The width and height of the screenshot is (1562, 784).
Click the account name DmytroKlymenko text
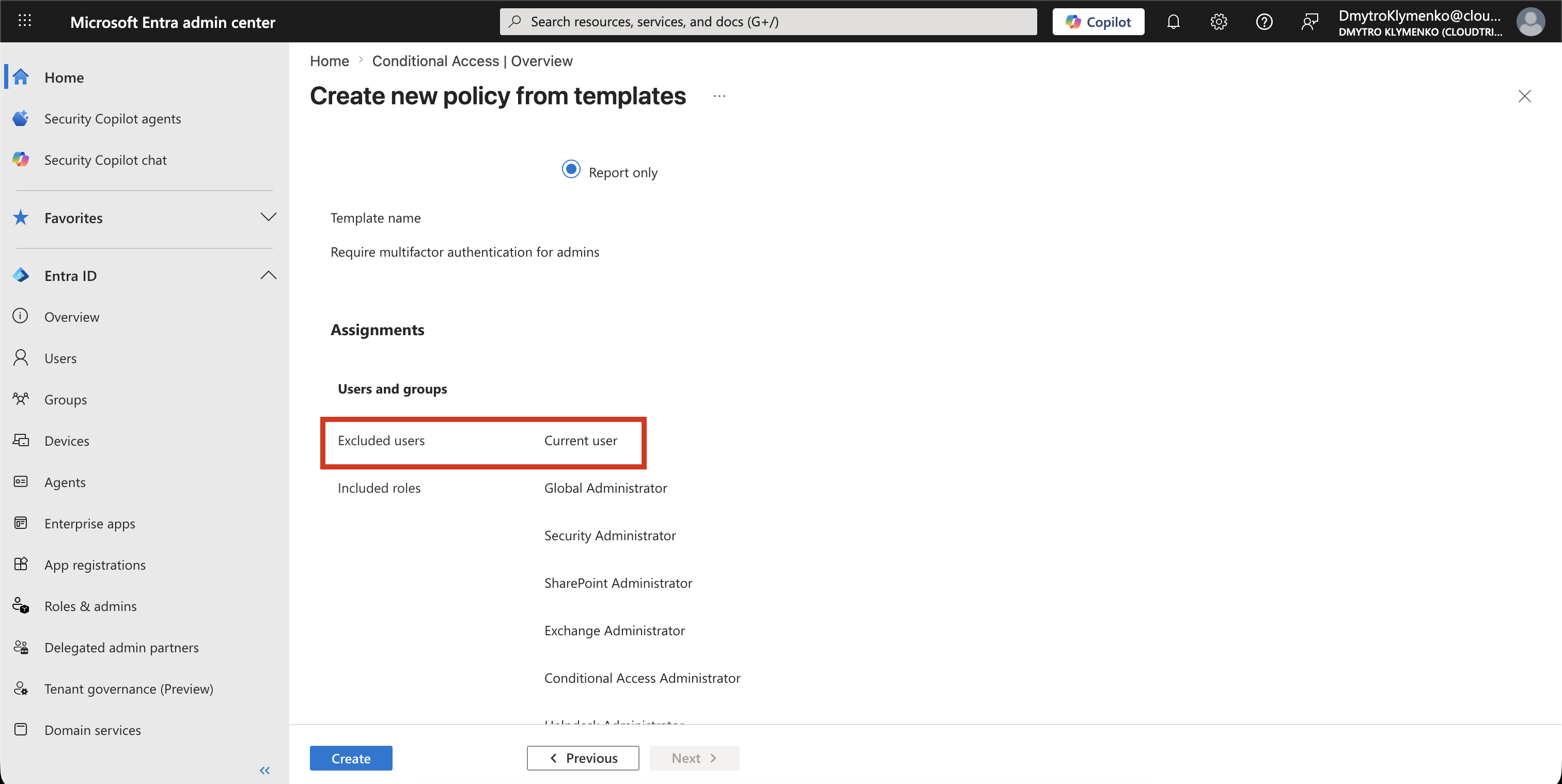click(1420, 16)
